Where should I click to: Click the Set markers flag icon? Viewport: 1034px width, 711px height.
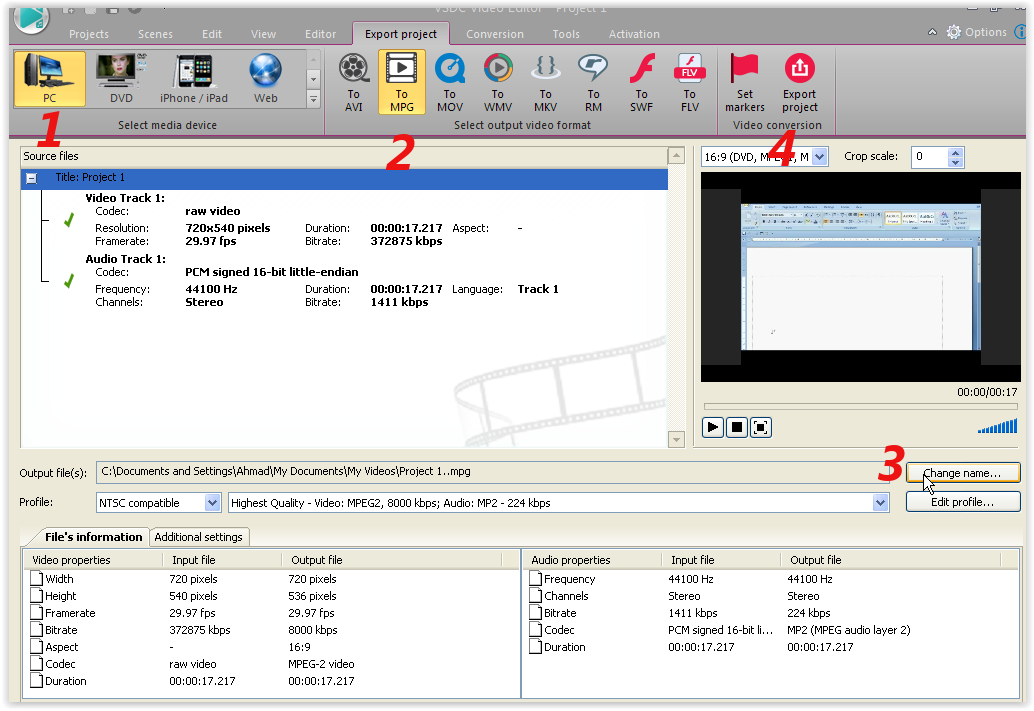(x=745, y=68)
